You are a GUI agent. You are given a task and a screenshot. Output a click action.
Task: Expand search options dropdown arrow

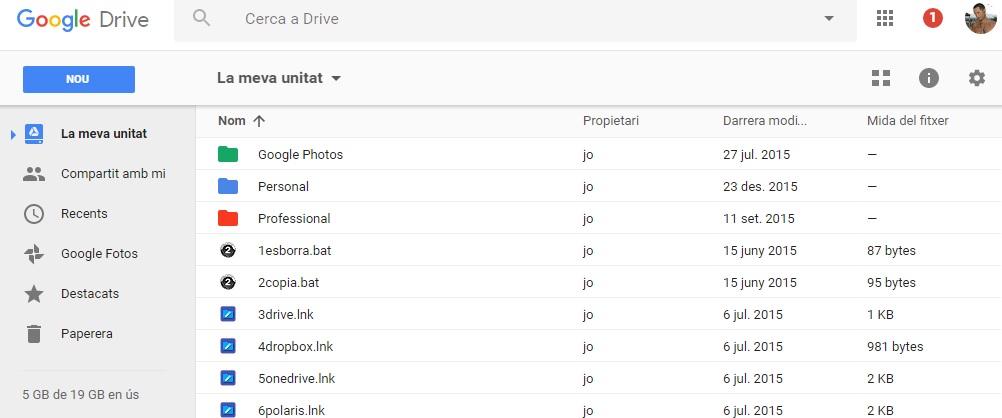click(829, 19)
